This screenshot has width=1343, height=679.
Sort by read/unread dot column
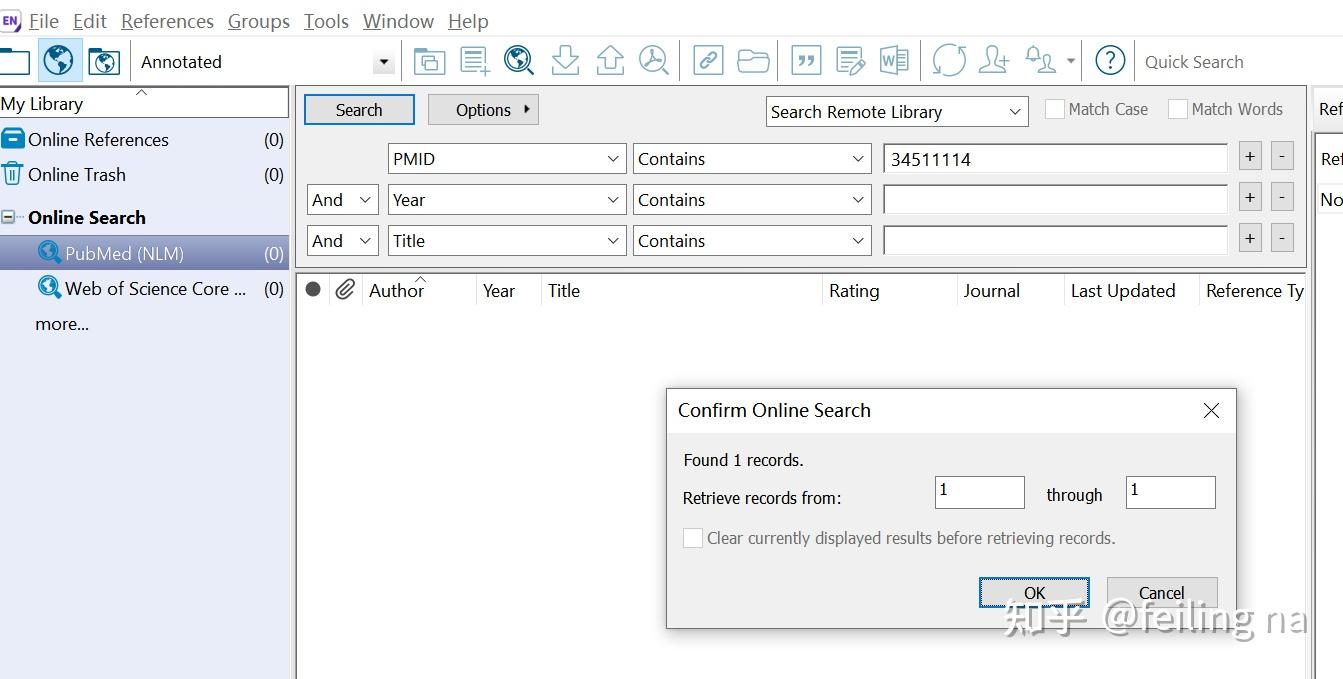[313, 290]
